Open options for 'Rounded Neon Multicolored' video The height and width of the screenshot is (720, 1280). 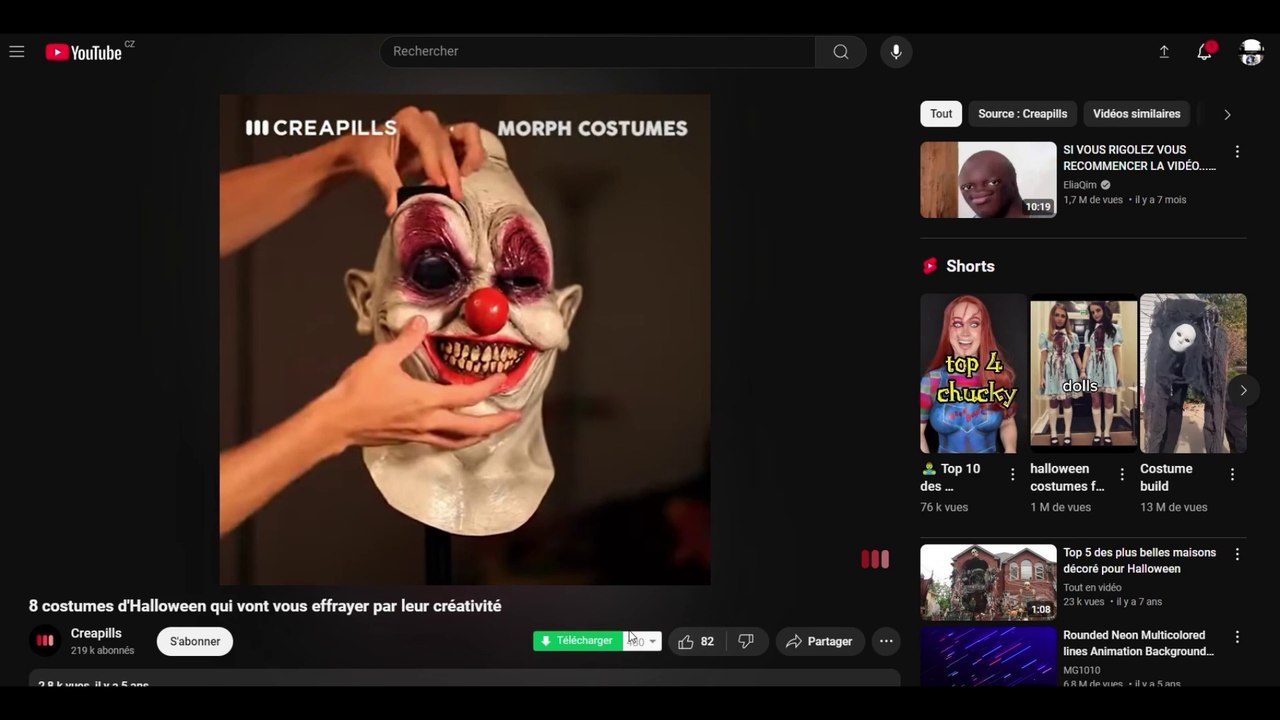pyautogui.click(x=1237, y=637)
